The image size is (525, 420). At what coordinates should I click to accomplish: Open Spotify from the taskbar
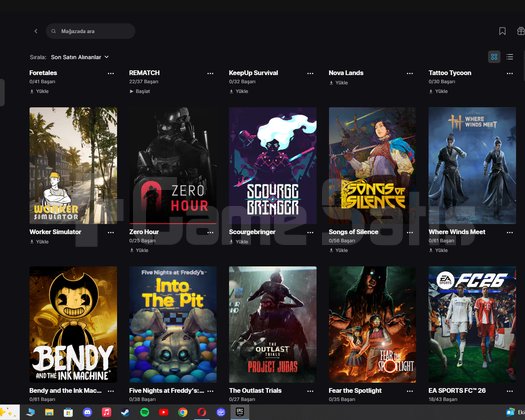[x=144, y=412]
